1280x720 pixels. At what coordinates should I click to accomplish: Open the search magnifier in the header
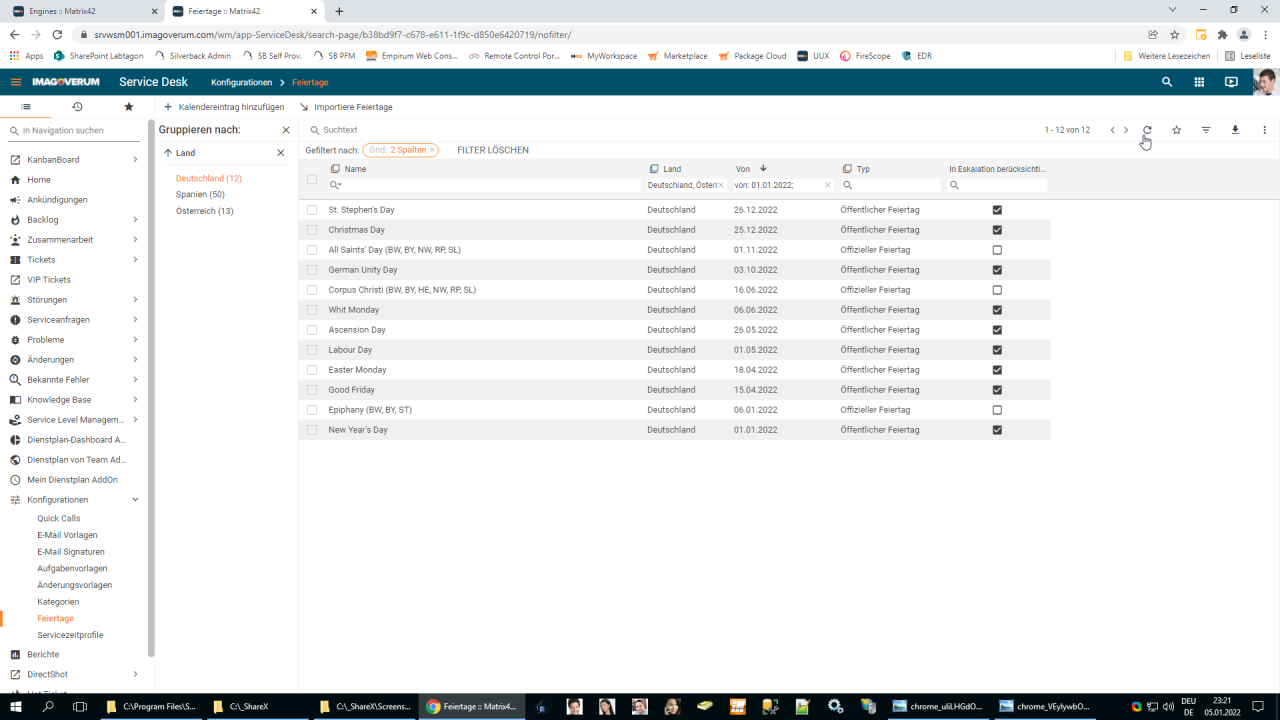[x=1167, y=82]
